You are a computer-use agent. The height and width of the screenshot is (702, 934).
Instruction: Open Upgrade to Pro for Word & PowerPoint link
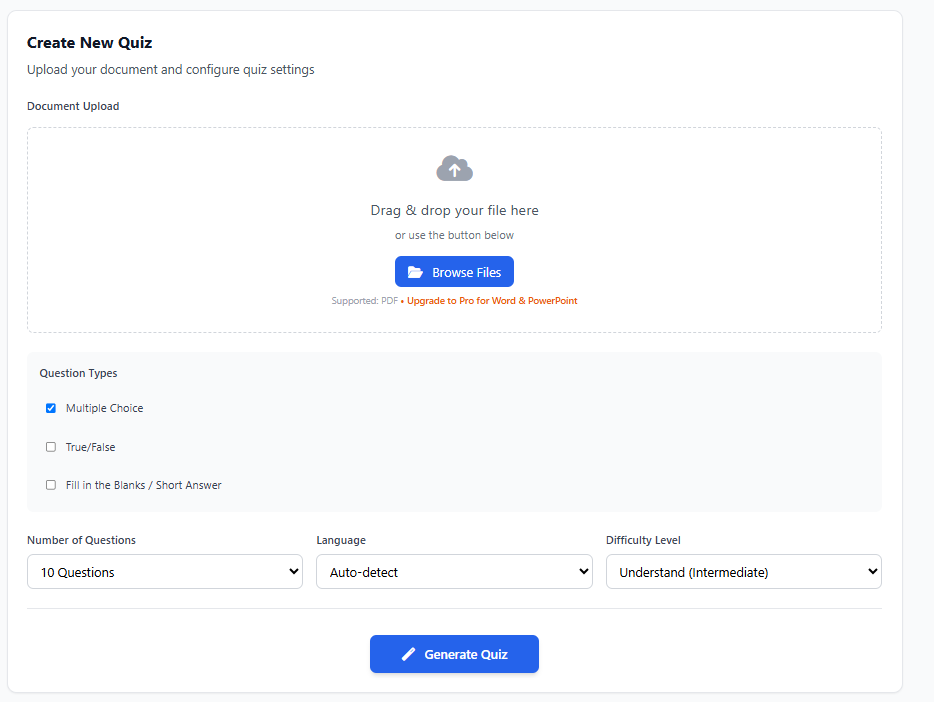click(492, 301)
